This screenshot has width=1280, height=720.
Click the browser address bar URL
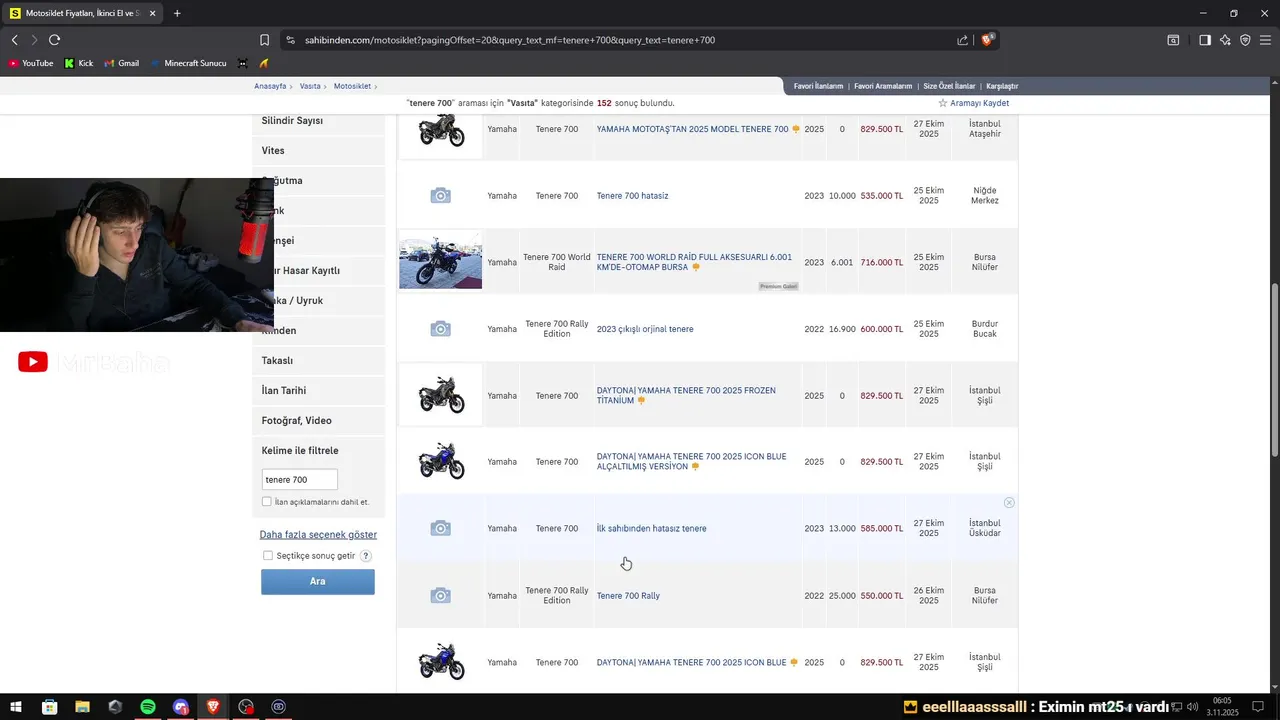[x=509, y=40]
